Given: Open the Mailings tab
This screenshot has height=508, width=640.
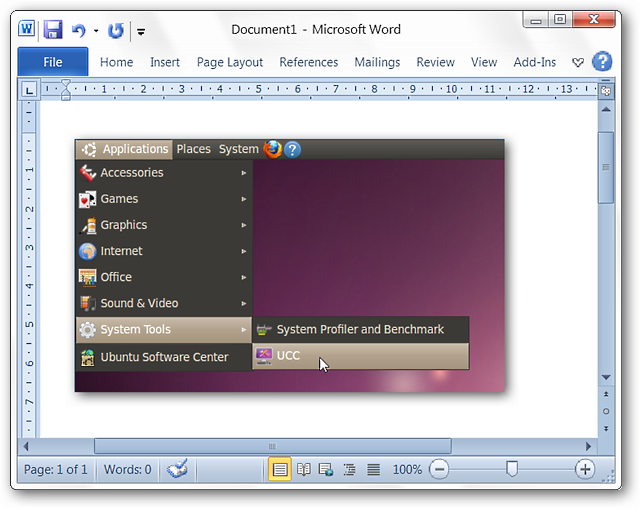Looking at the screenshot, I should (377, 62).
